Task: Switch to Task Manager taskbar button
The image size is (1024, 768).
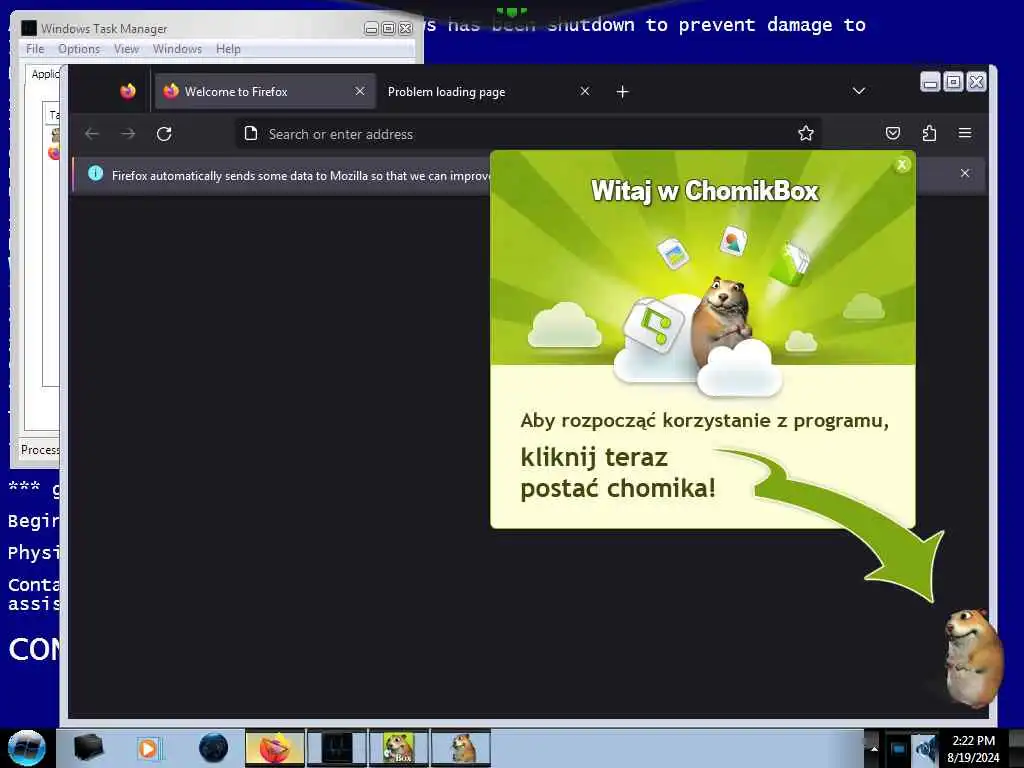Action: [337, 748]
